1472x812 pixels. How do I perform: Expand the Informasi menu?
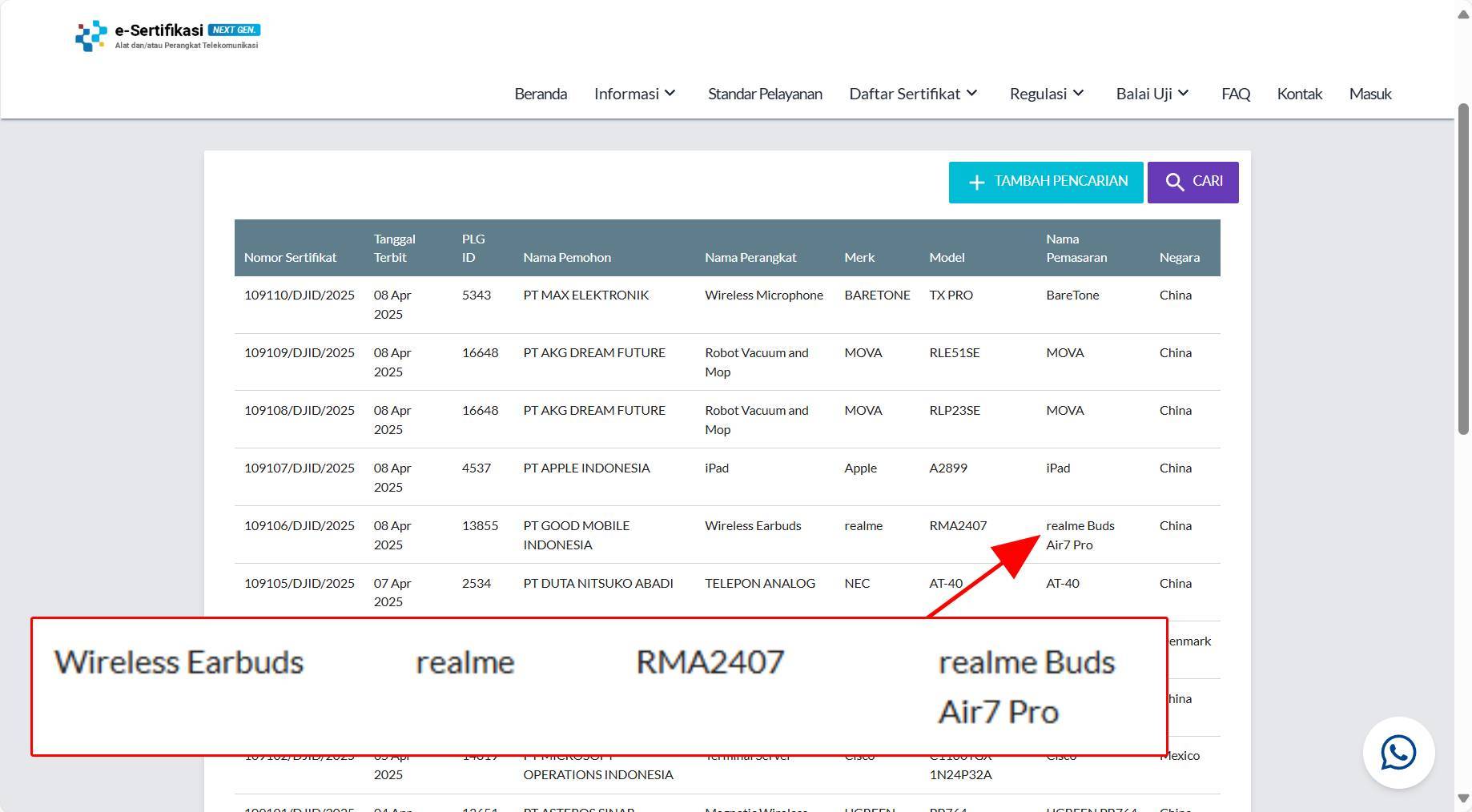pyautogui.click(x=635, y=94)
